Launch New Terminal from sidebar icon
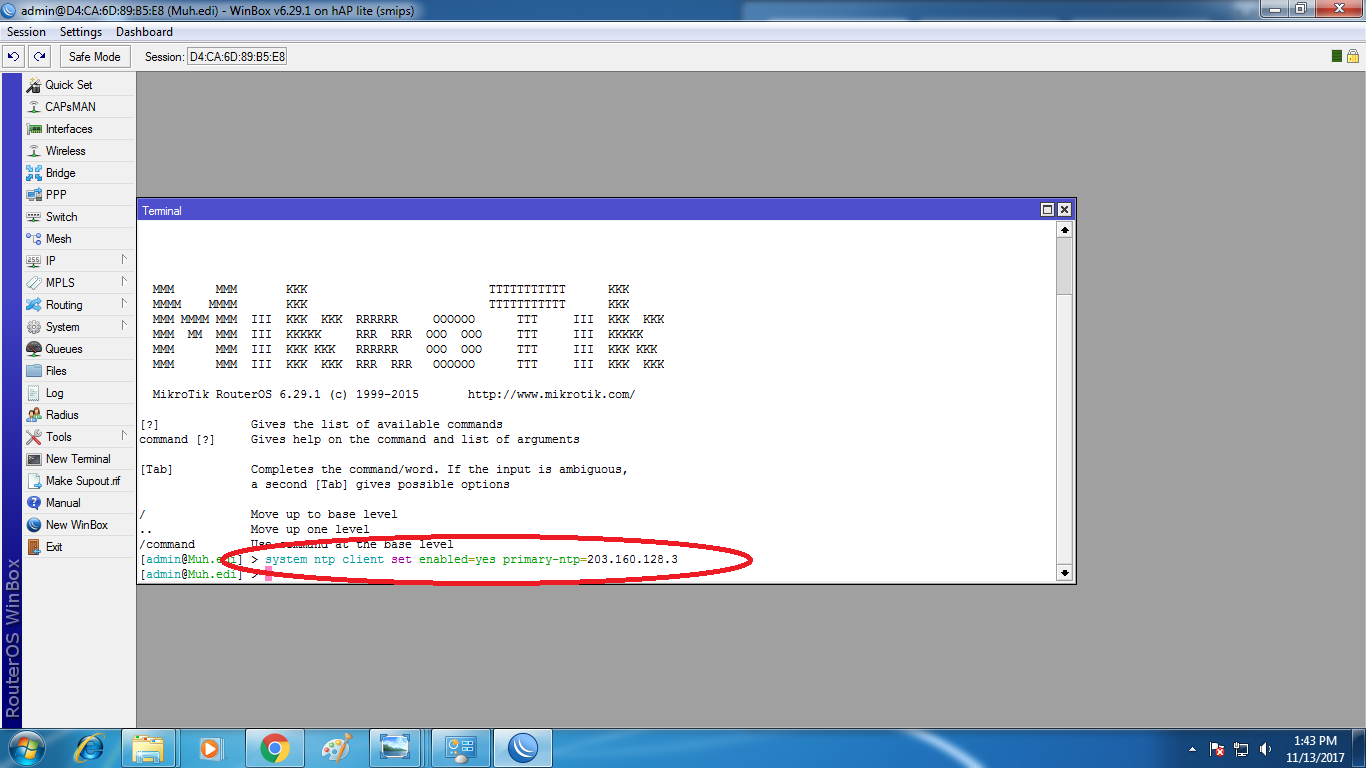 34,459
